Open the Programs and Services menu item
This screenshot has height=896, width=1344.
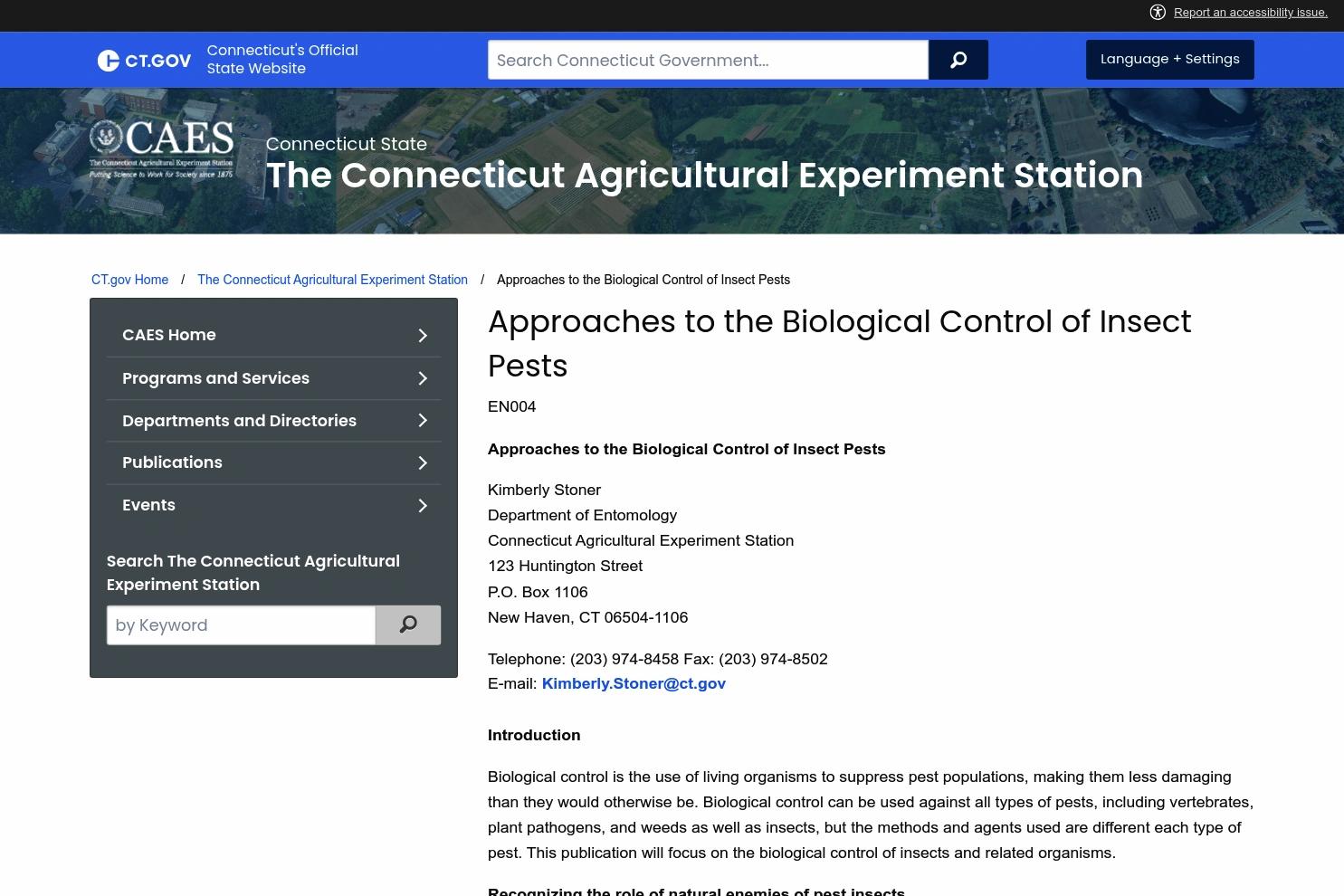click(x=215, y=378)
